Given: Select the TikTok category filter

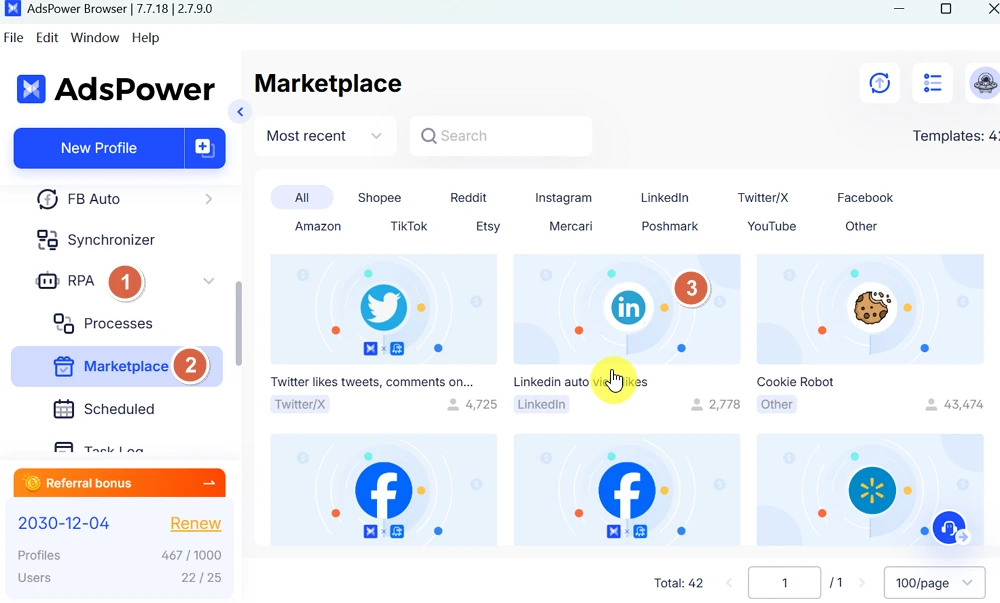Looking at the screenshot, I should pyautogui.click(x=408, y=226).
